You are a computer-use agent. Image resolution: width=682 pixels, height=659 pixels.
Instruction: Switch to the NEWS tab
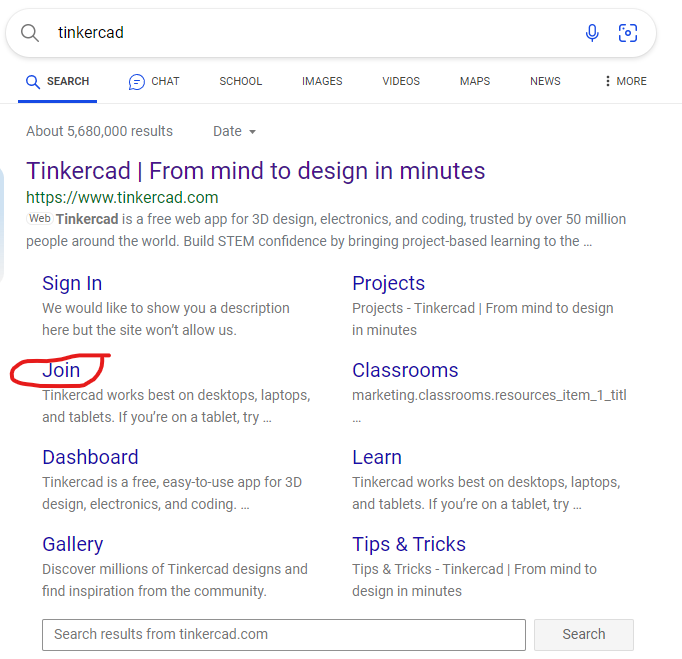[545, 81]
